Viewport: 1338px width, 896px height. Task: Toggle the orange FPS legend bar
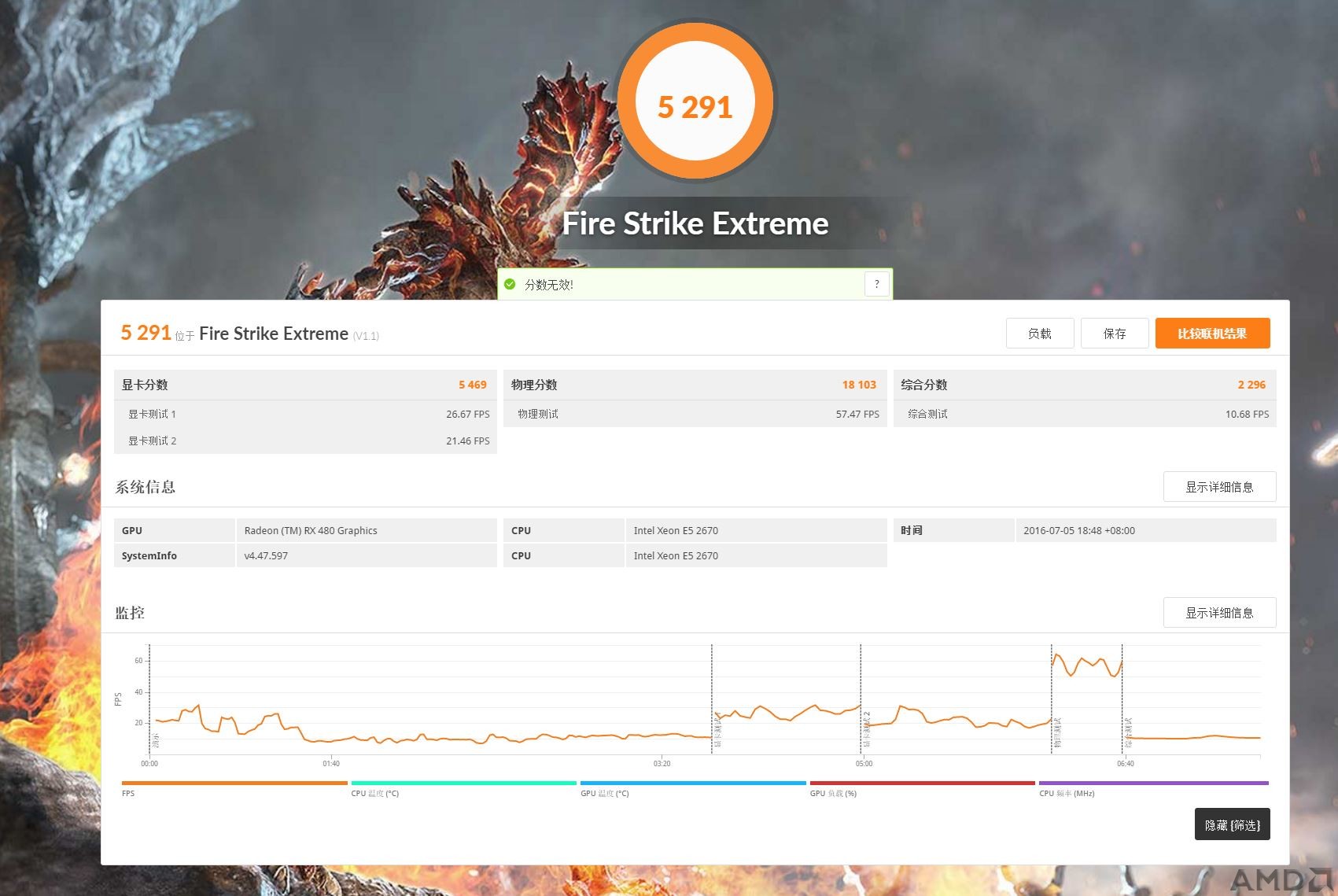point(234,783)
